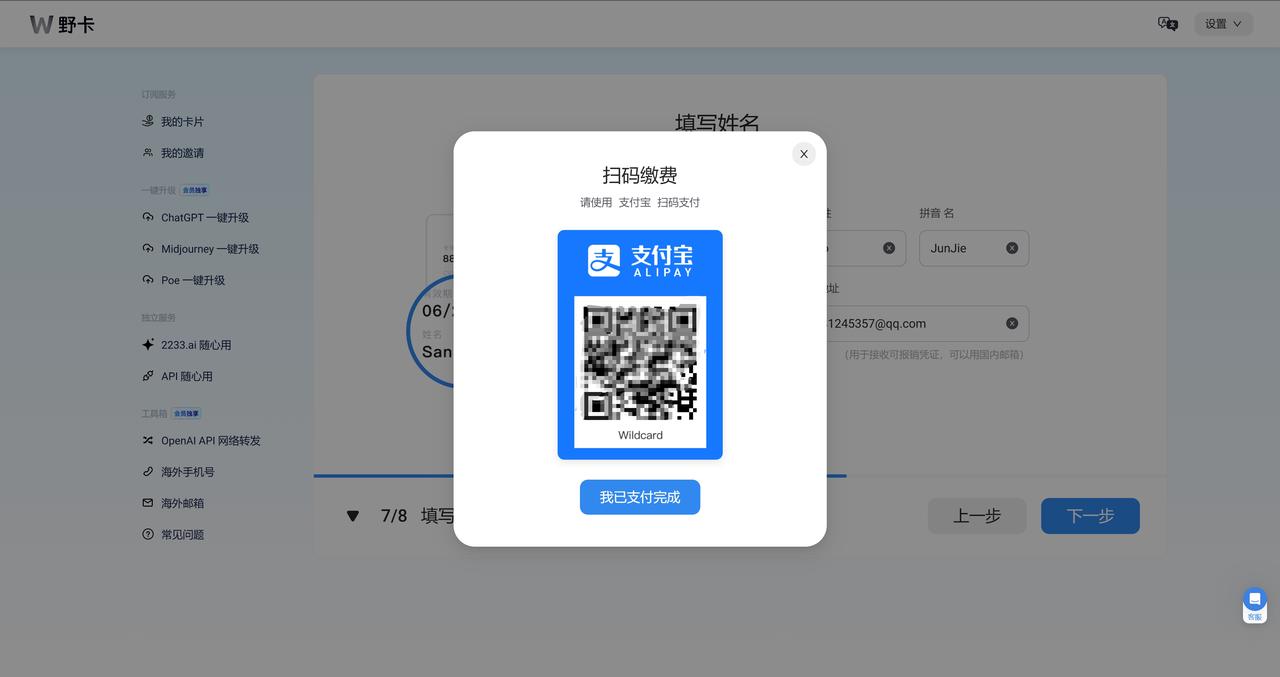Open OpenAI API 网络转发

click(x=210, y=440)
